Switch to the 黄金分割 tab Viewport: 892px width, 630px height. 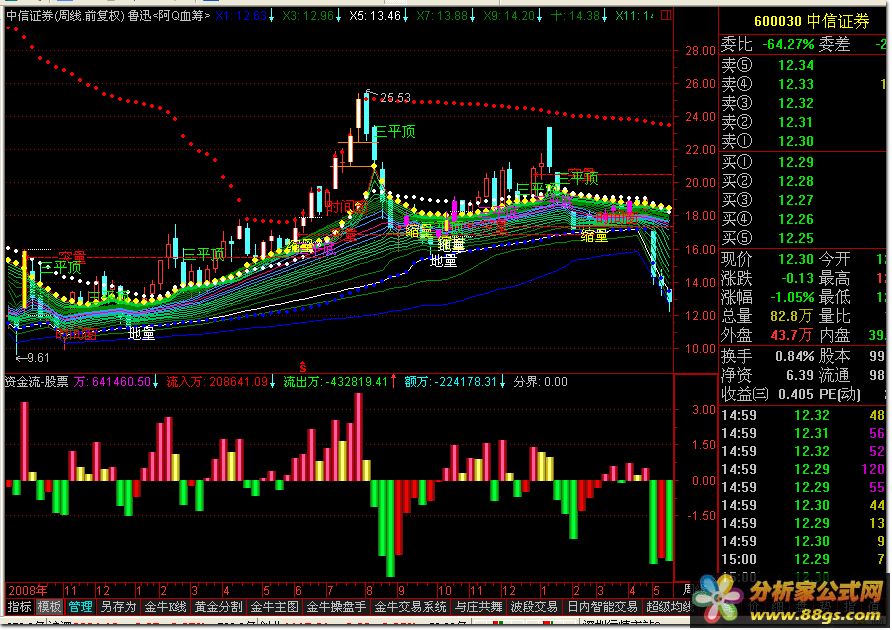(218, 607)
